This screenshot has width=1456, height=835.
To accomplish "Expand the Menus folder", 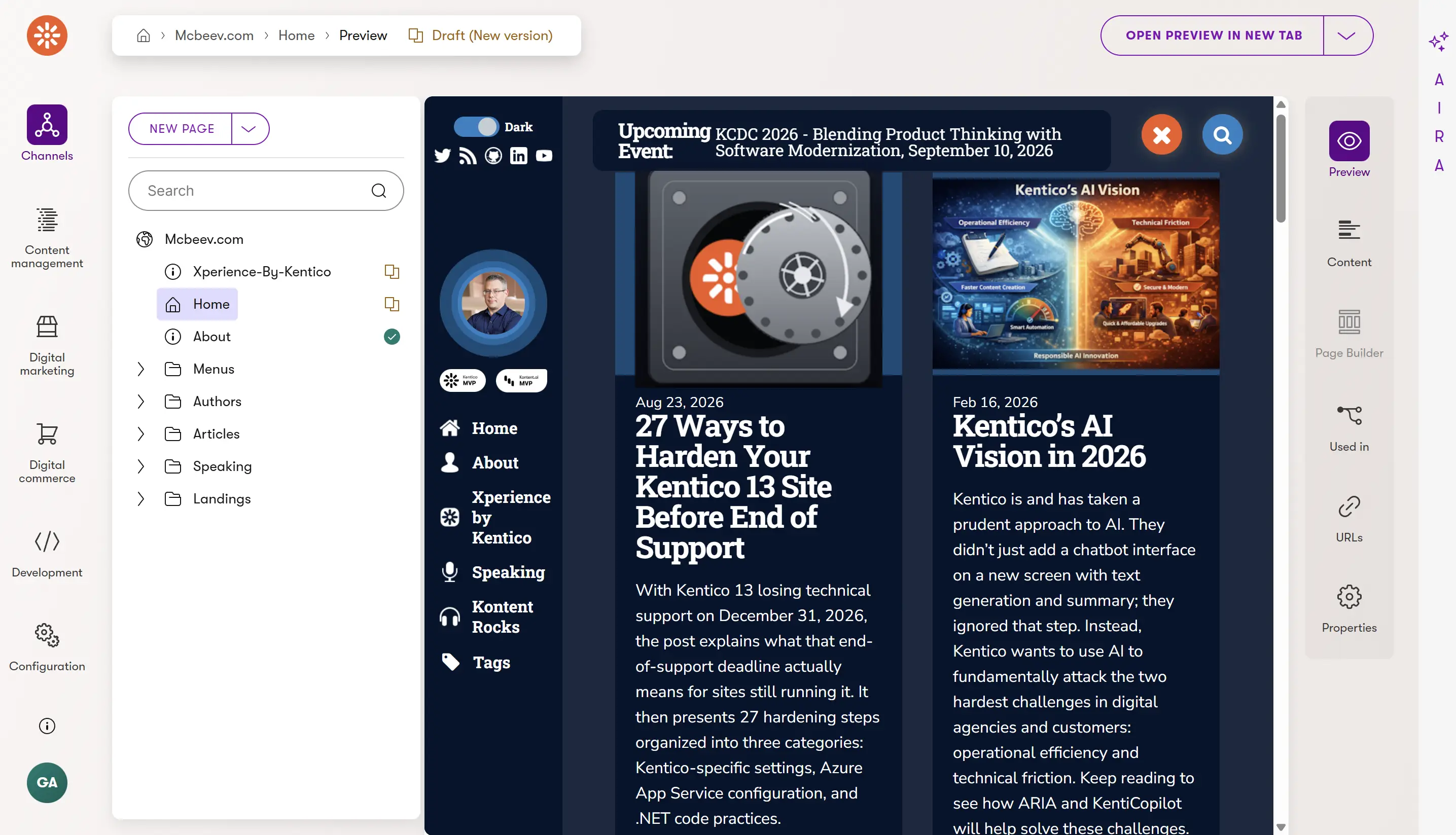I will click(x=140, y=369).
